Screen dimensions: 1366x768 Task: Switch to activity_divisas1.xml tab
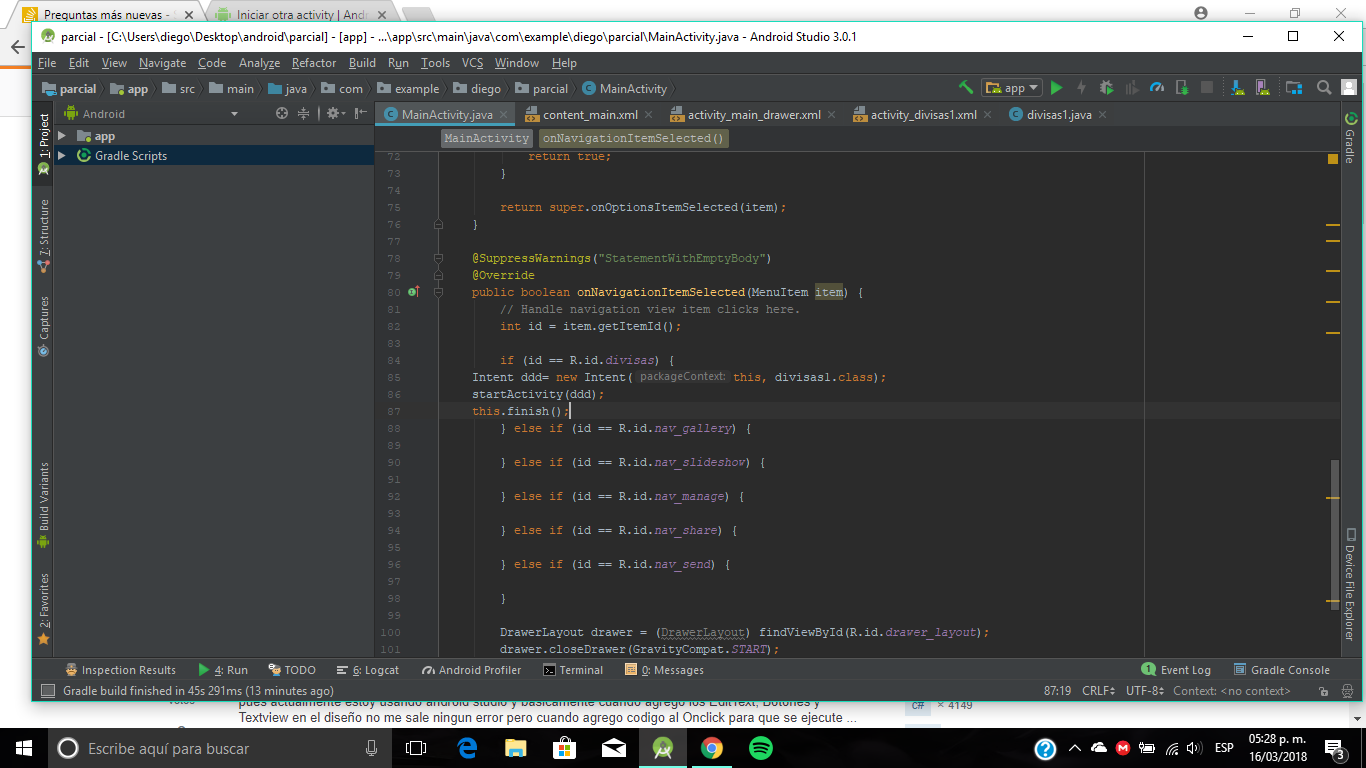[923, 114]
